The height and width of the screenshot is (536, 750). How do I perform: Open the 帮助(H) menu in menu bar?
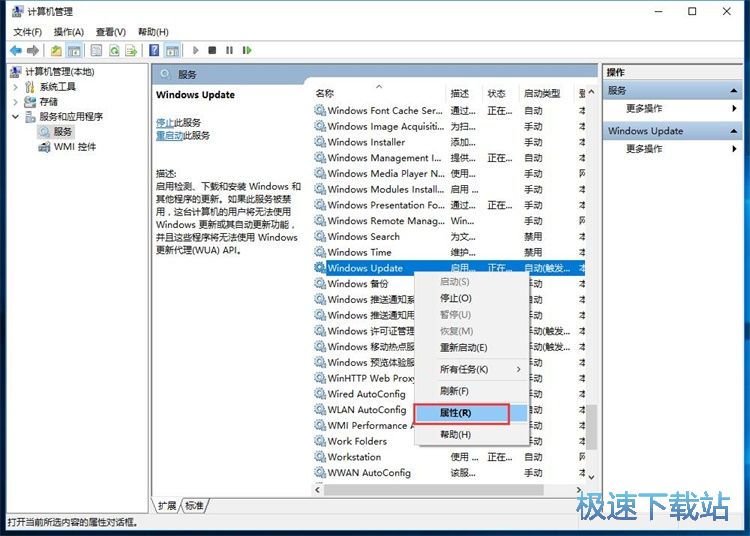click(153, 32)
